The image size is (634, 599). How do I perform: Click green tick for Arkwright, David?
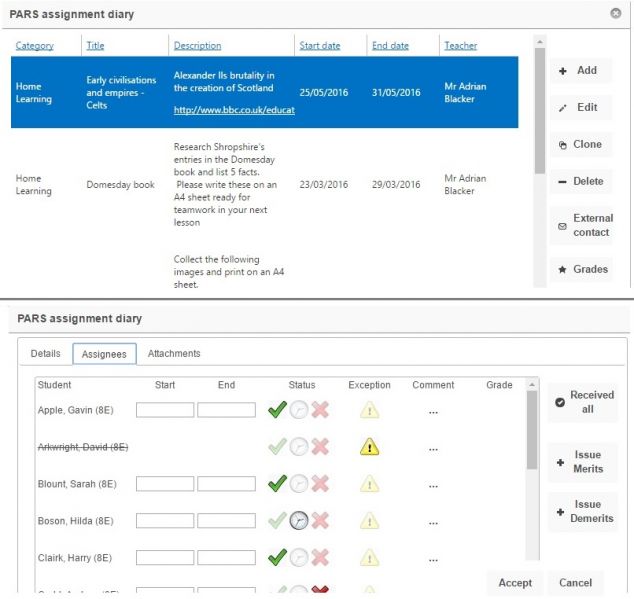[x=277, y=447]
